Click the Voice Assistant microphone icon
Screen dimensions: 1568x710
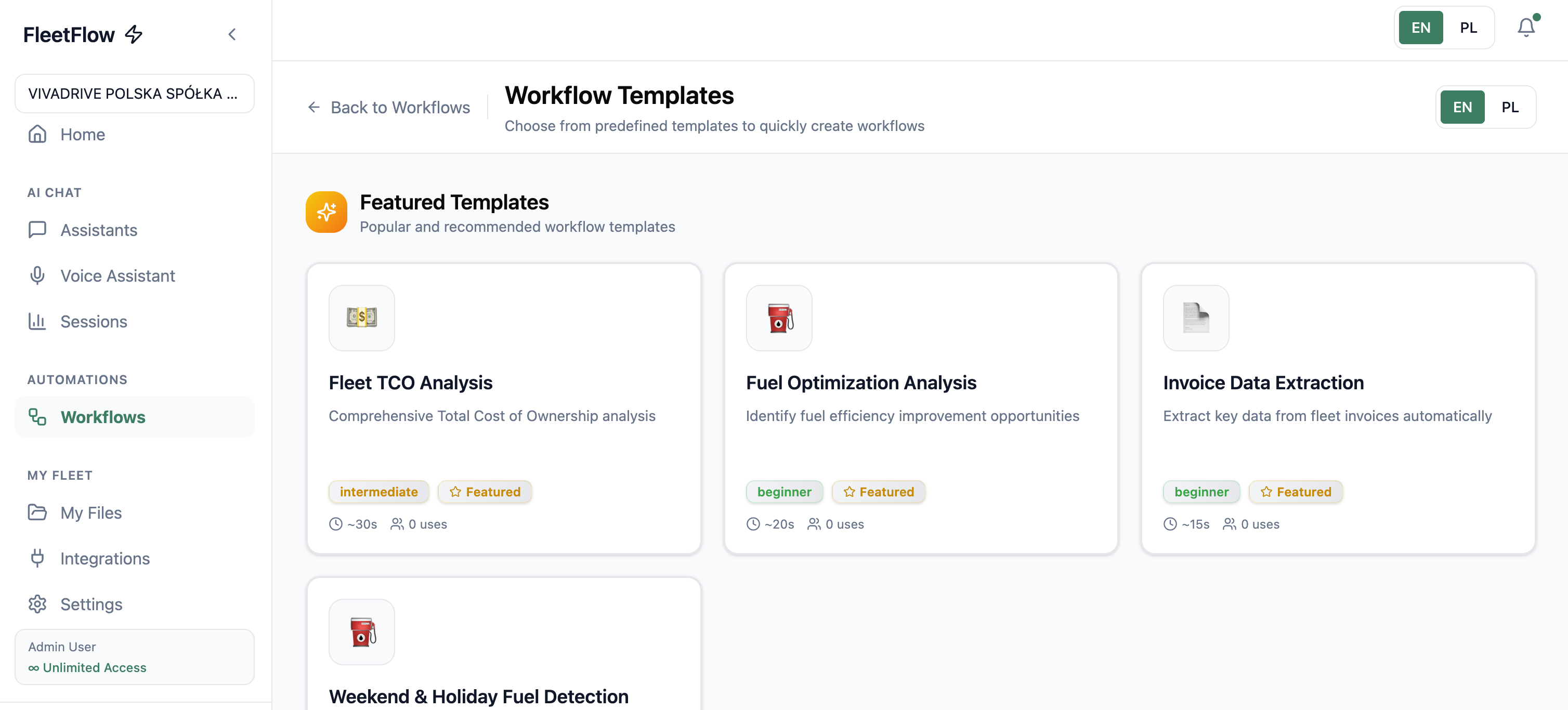click(x=37, y=275)
